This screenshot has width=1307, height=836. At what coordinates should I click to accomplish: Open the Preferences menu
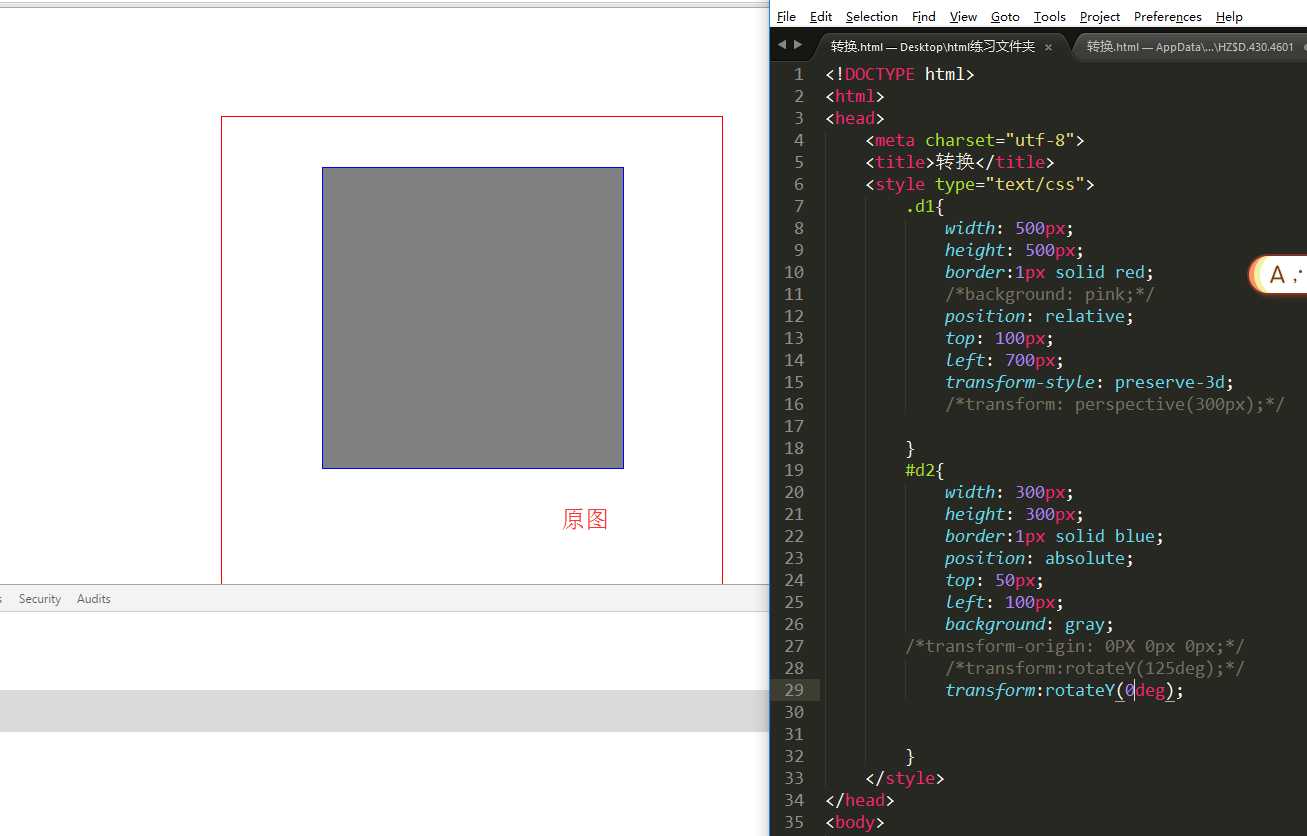click(1168, 16)
